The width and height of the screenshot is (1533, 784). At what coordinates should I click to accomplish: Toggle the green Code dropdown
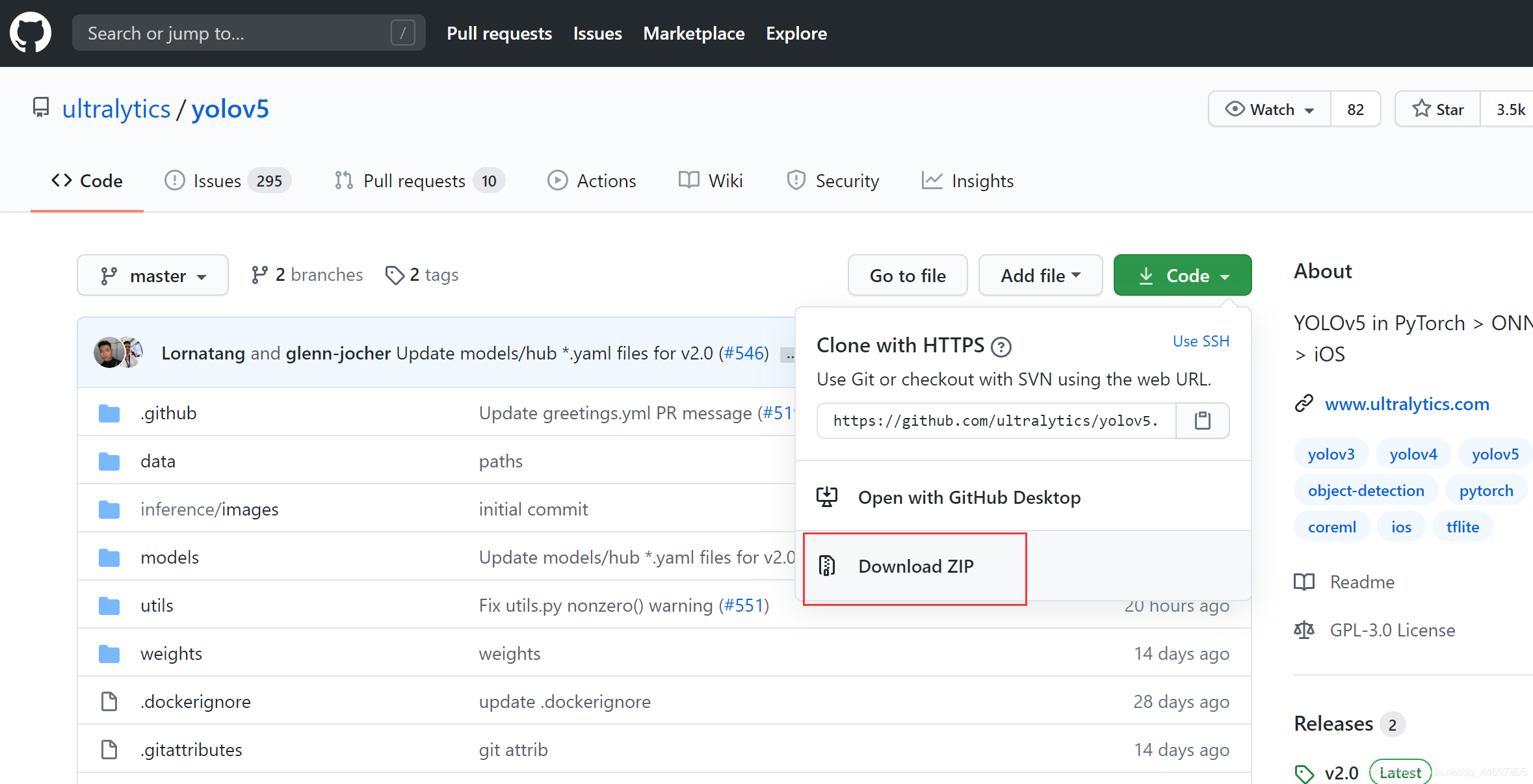pyautogui.click(x=1183, y=276)
